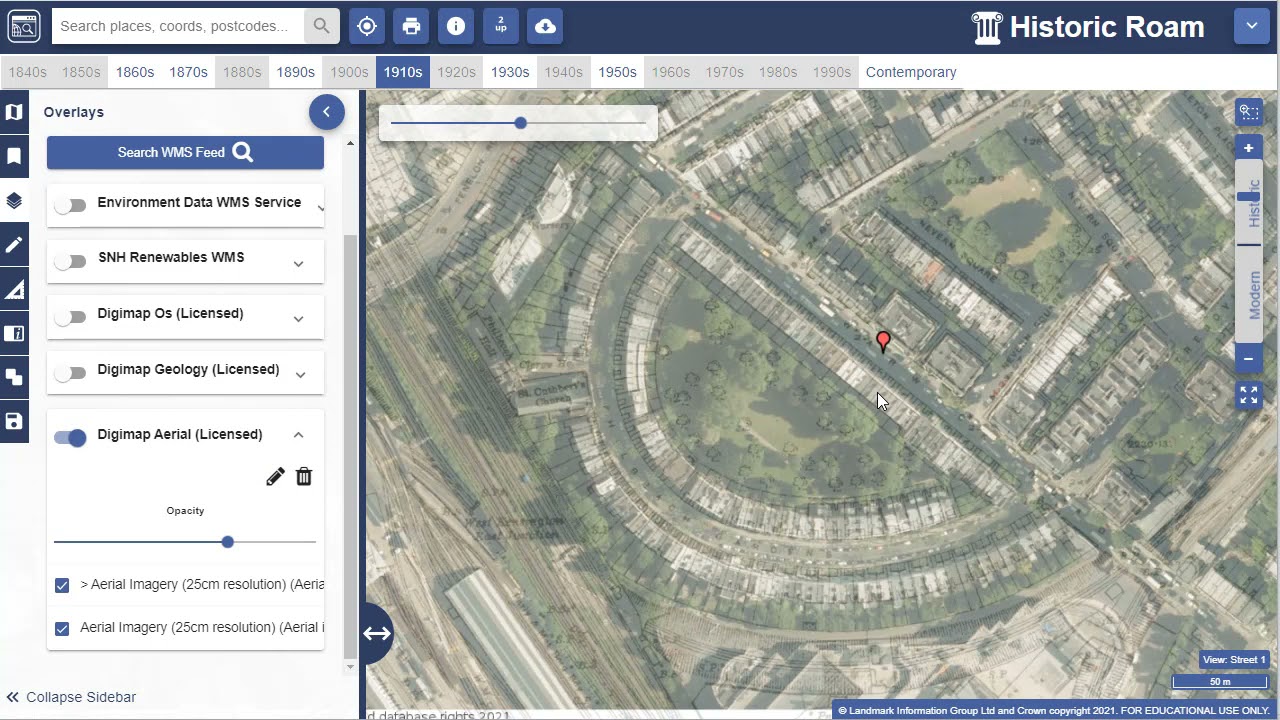Image resolution: width=1280 pixels, height=720 pixels.
Task: Open the map information sidebar icon
Action: [14, 334]
